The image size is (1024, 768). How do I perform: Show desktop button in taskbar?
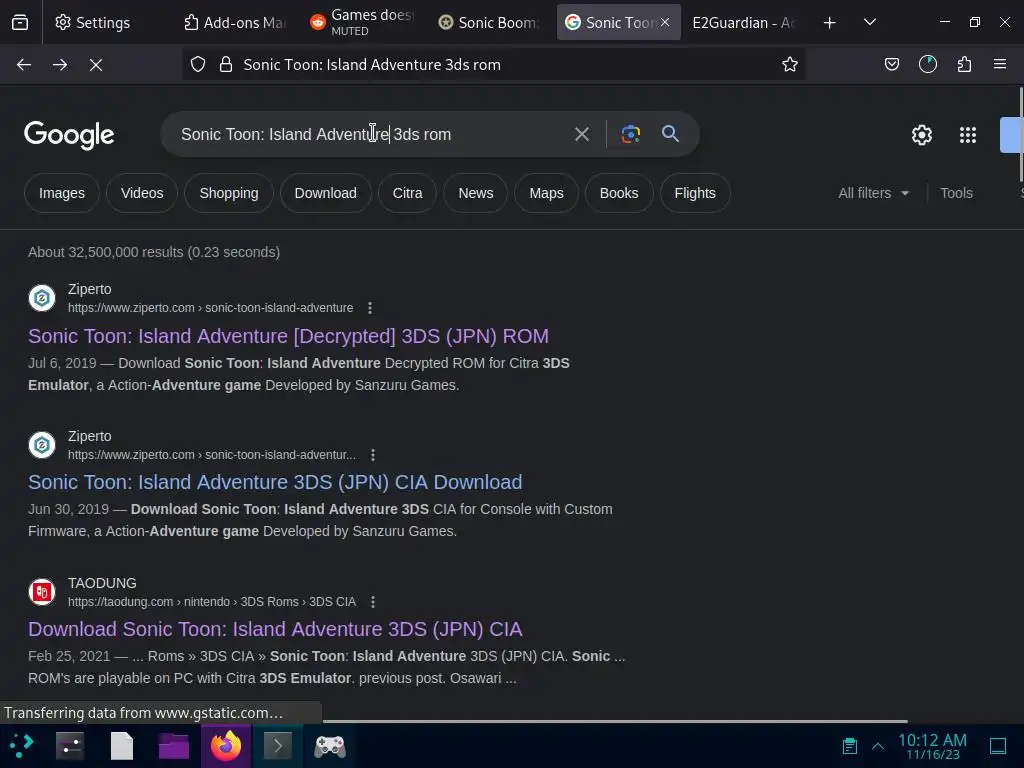998,746
